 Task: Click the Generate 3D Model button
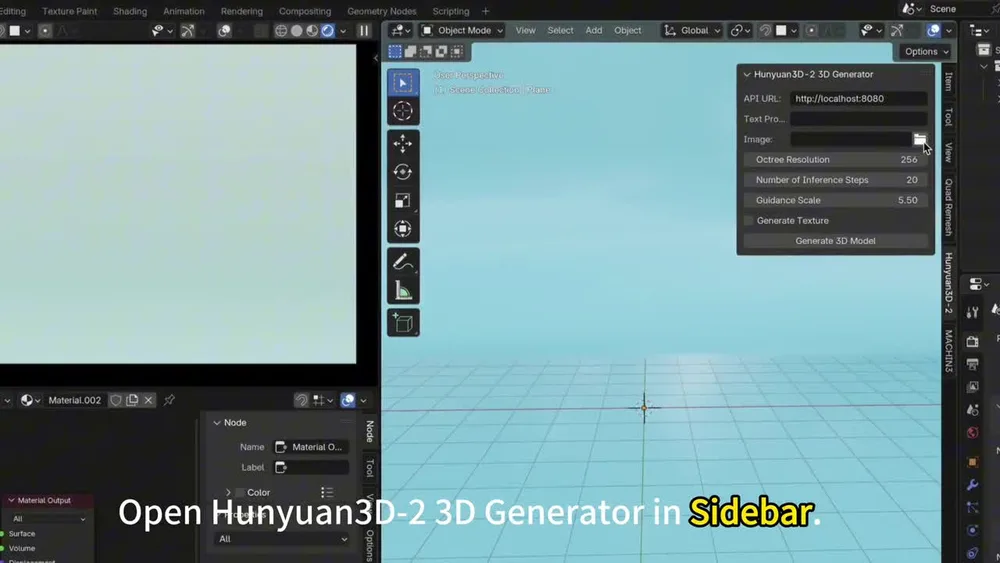tap(835, 241)
